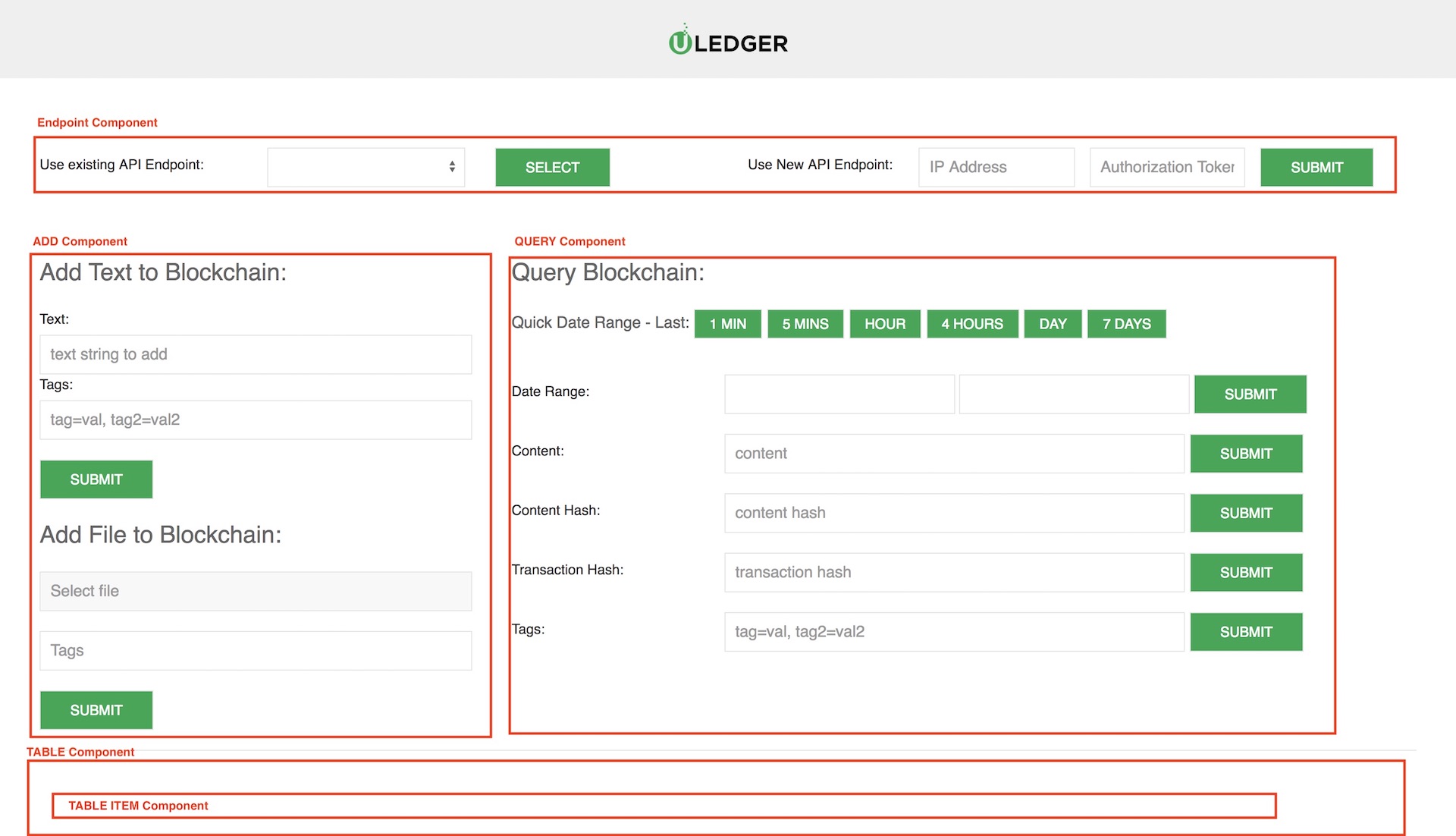Click the text string to add field

coord(256,354)
